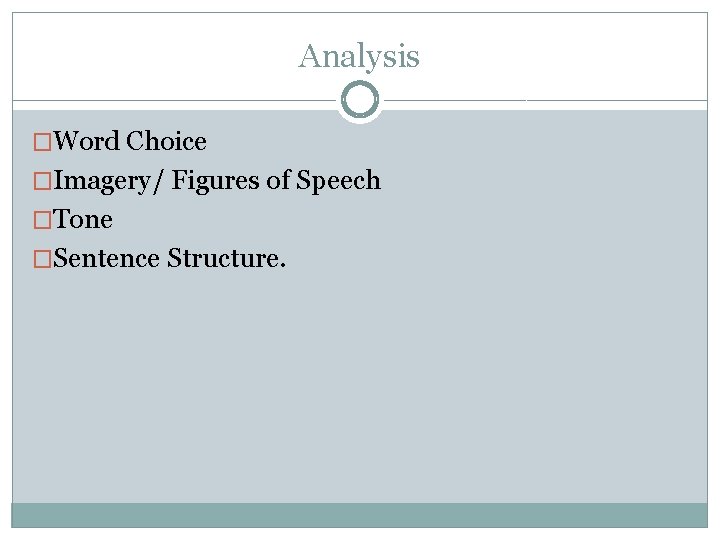Click the bullet marker beside Imagery line

click(x=44, y=181)
